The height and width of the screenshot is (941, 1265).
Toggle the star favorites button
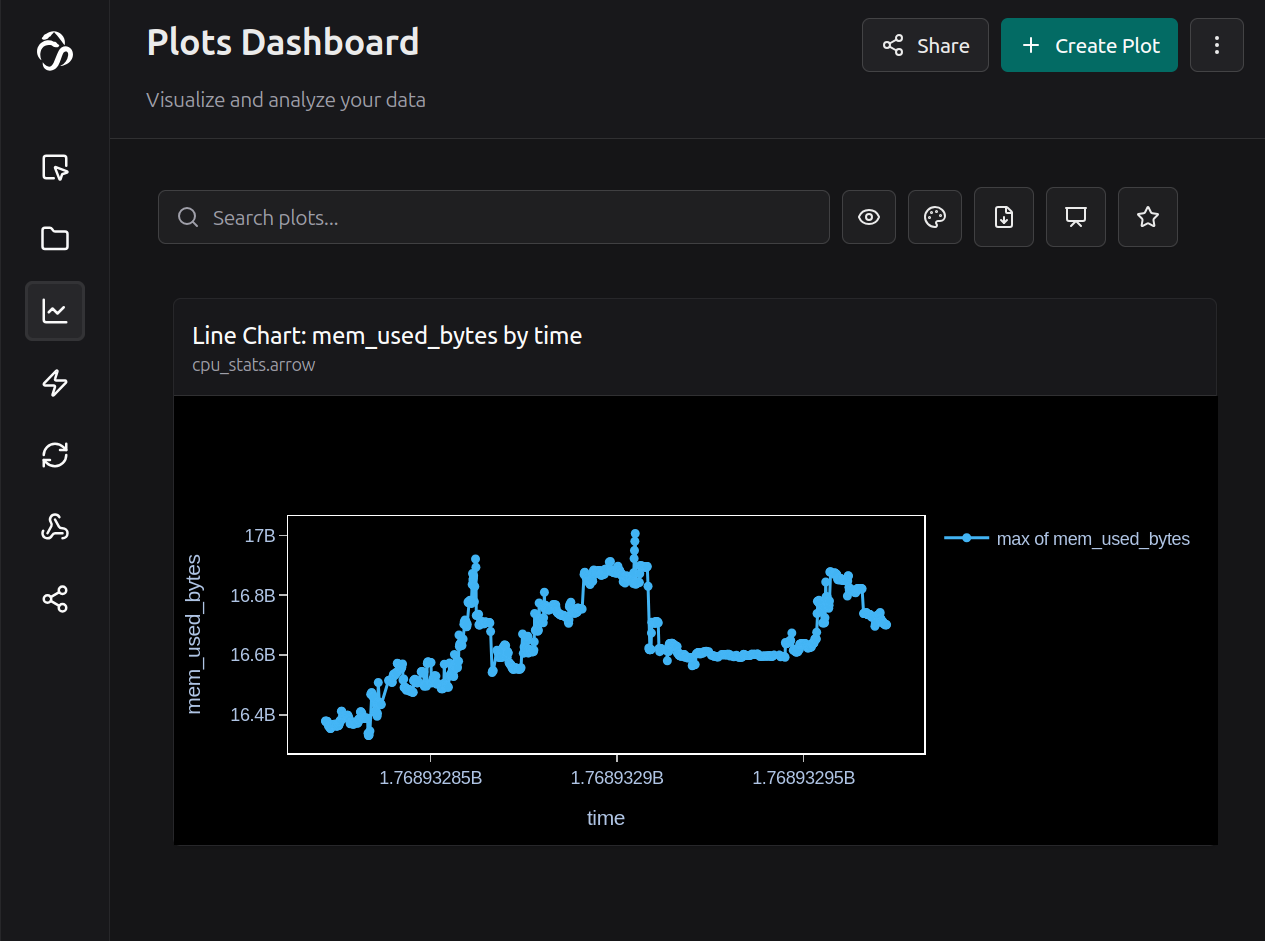pos(1148,217)
